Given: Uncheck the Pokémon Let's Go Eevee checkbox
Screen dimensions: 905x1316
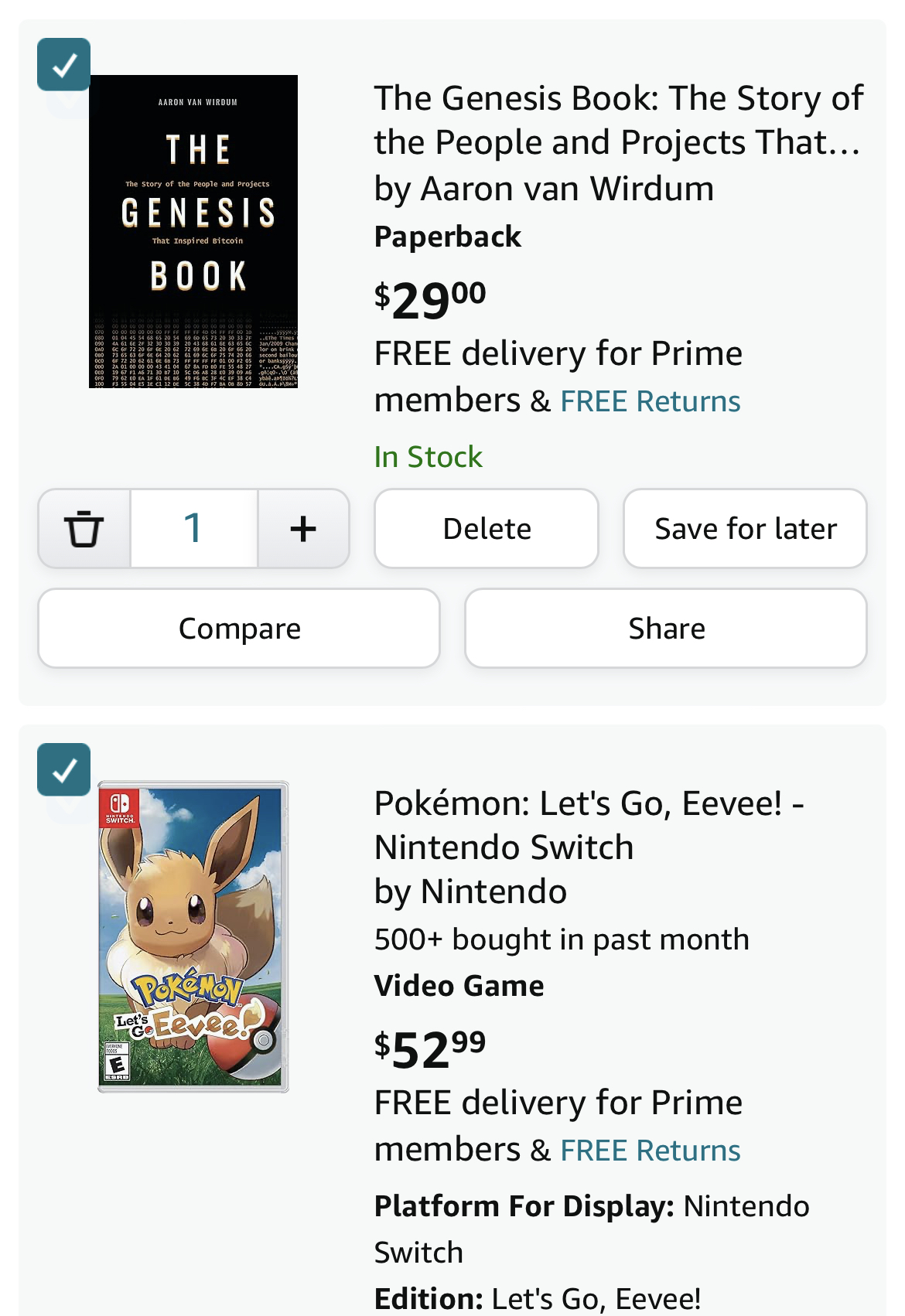Looking at the screenshot, I should [63, 769].
